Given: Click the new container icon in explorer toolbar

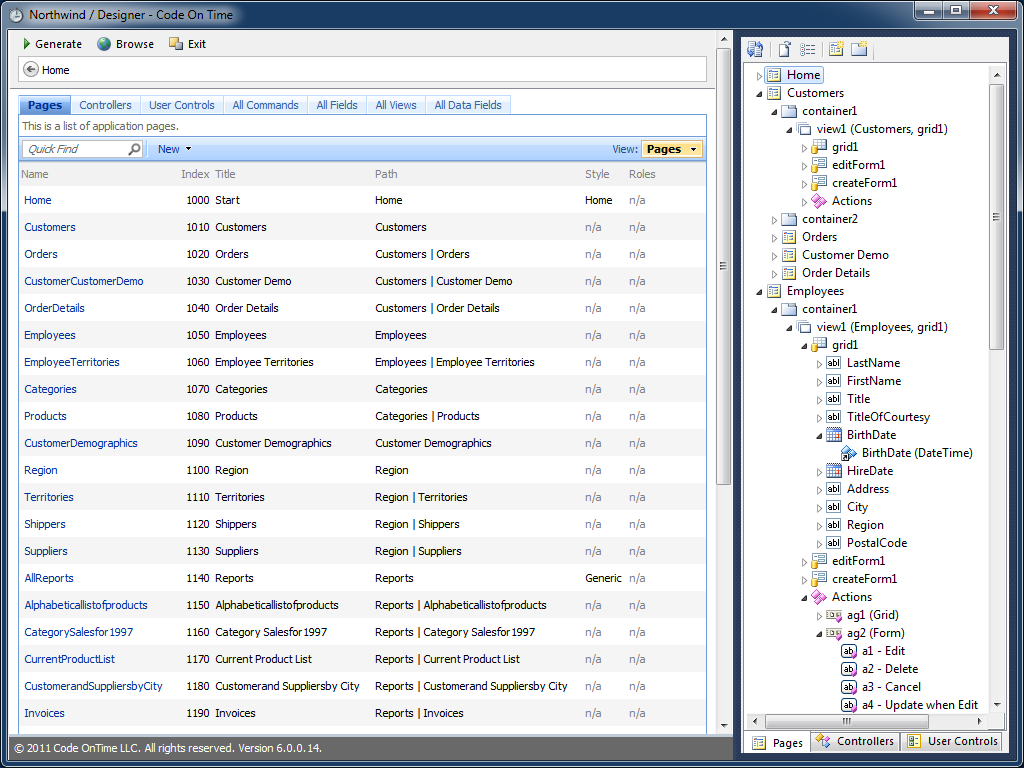Looking at the screenshot, I should point(859,49).
